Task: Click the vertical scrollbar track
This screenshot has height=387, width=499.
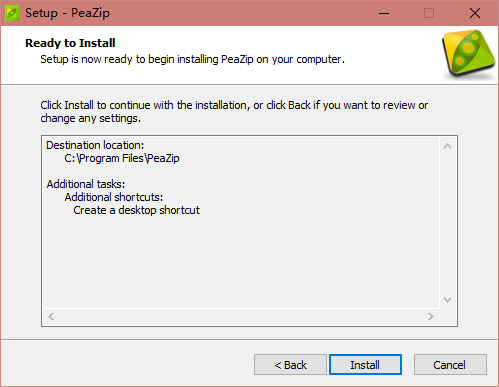Action: [x=448, y=223]
